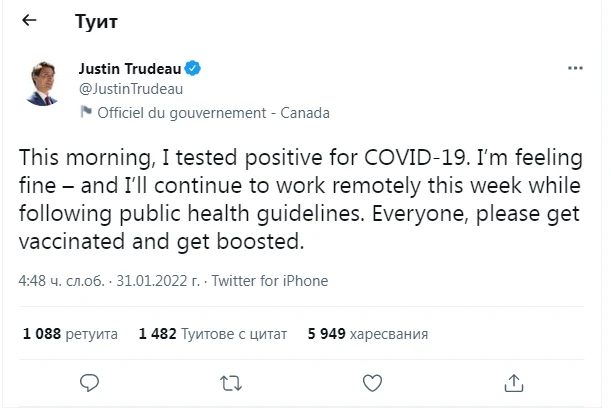The height and width of the screenshot is (408, 611).
Task: Open the 1 482 Туитове с цитат list
Action: coord(213,332)
